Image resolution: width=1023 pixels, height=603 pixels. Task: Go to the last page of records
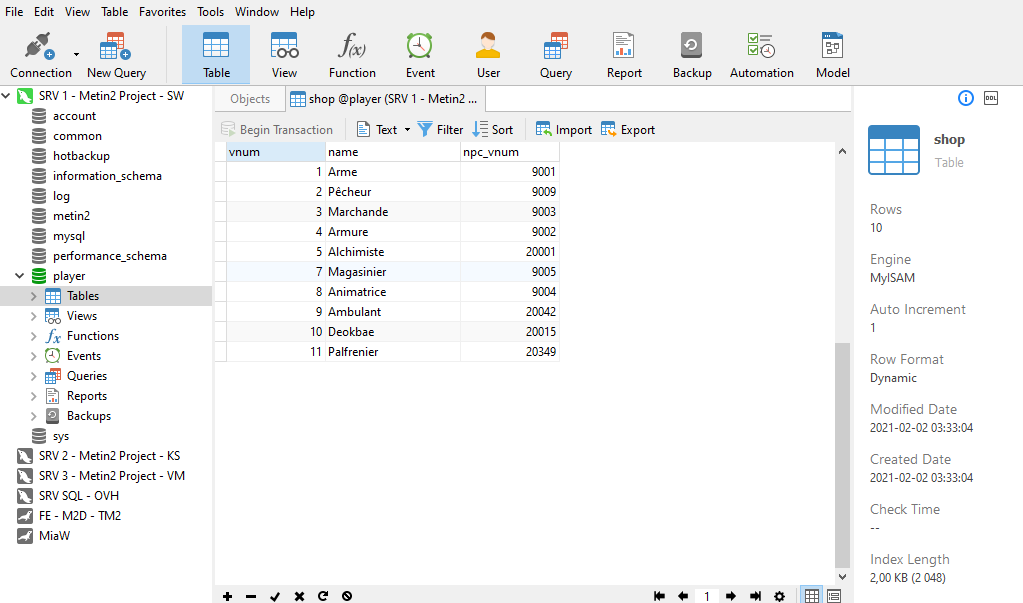[x=755, y=596]
